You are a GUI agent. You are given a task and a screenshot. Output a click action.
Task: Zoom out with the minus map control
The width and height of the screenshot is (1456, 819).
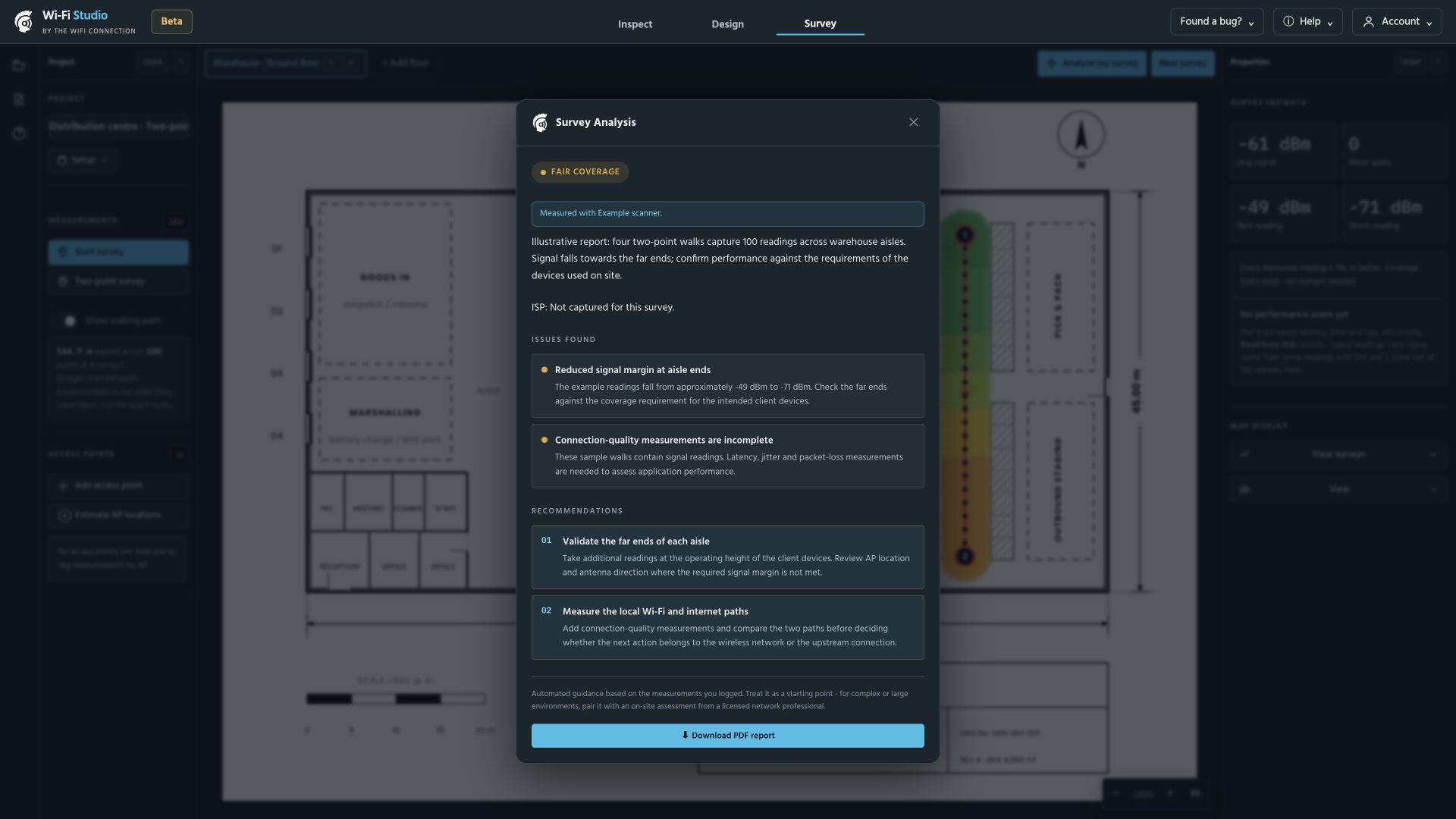pos(1116,793)
